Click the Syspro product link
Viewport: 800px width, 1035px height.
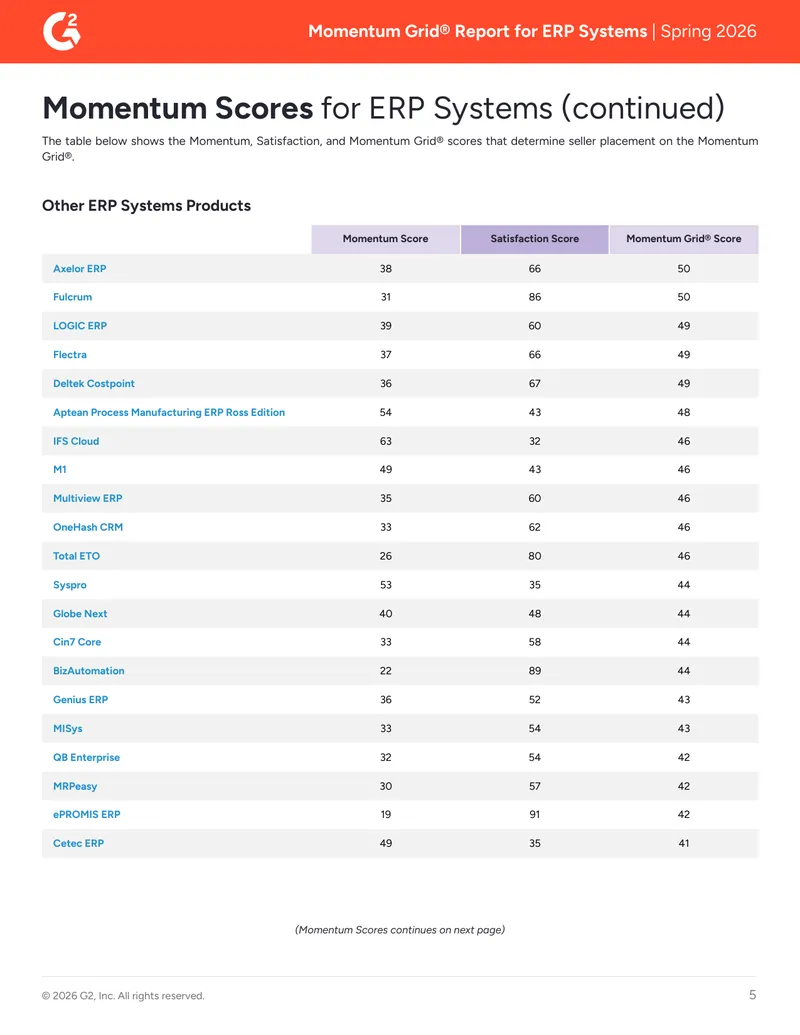point(70,585)
